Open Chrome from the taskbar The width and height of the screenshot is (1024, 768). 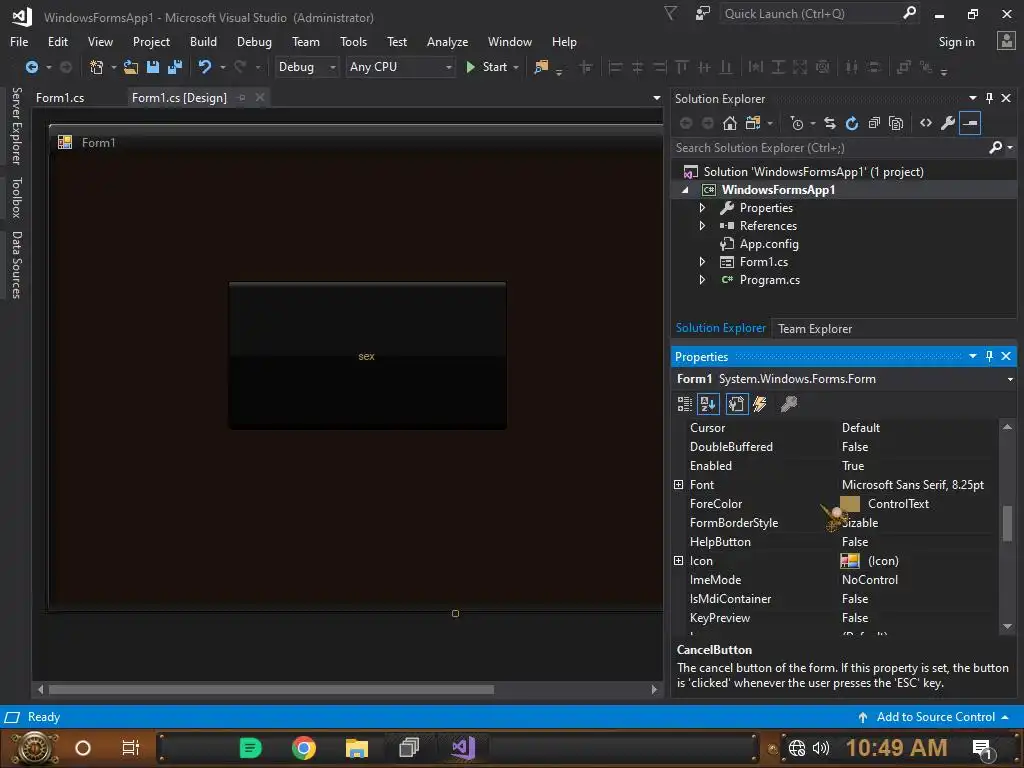pyautogui.click(x=304, y=748)
